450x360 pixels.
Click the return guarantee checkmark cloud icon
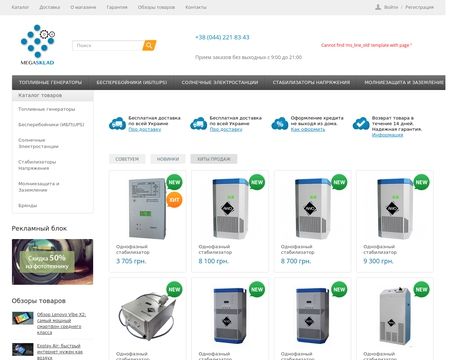pos(361,124)
